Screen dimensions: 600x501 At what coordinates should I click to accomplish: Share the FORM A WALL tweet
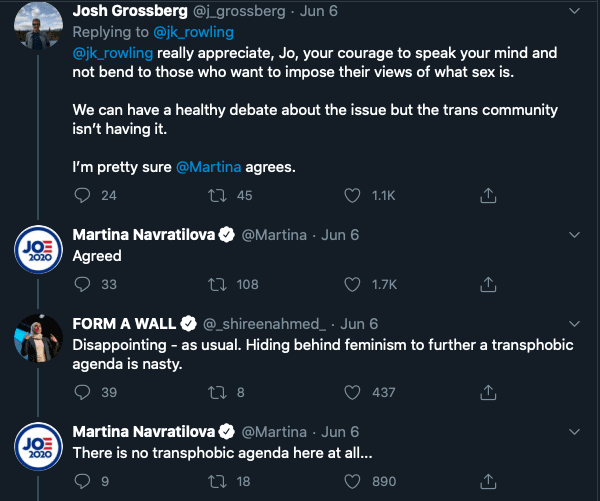(487, 392)
